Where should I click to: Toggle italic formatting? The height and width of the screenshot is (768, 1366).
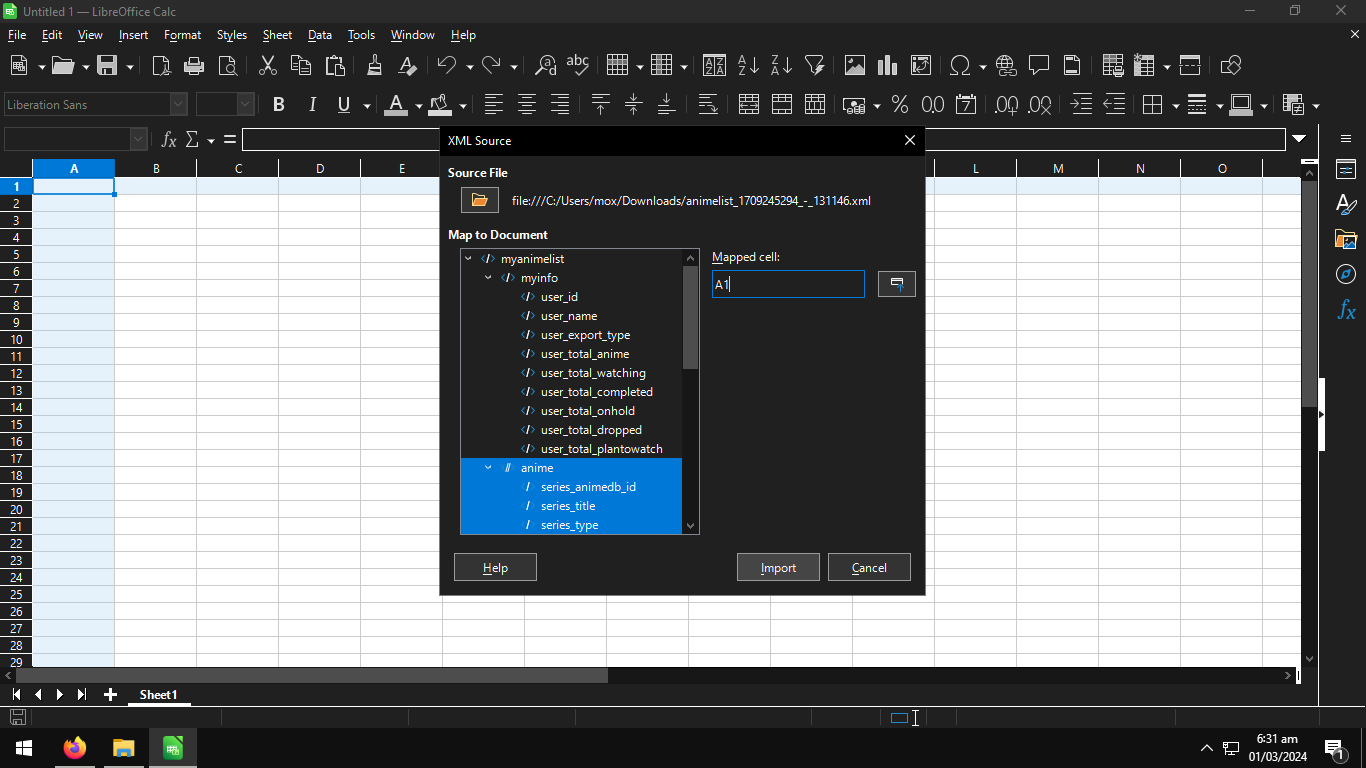click(311, 104)
